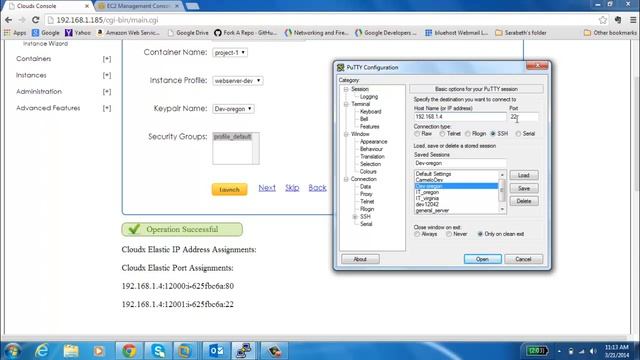The image size is (640, 360).
Task: Click the saved sessions list scrollbar
Action: tap(502, 192)
